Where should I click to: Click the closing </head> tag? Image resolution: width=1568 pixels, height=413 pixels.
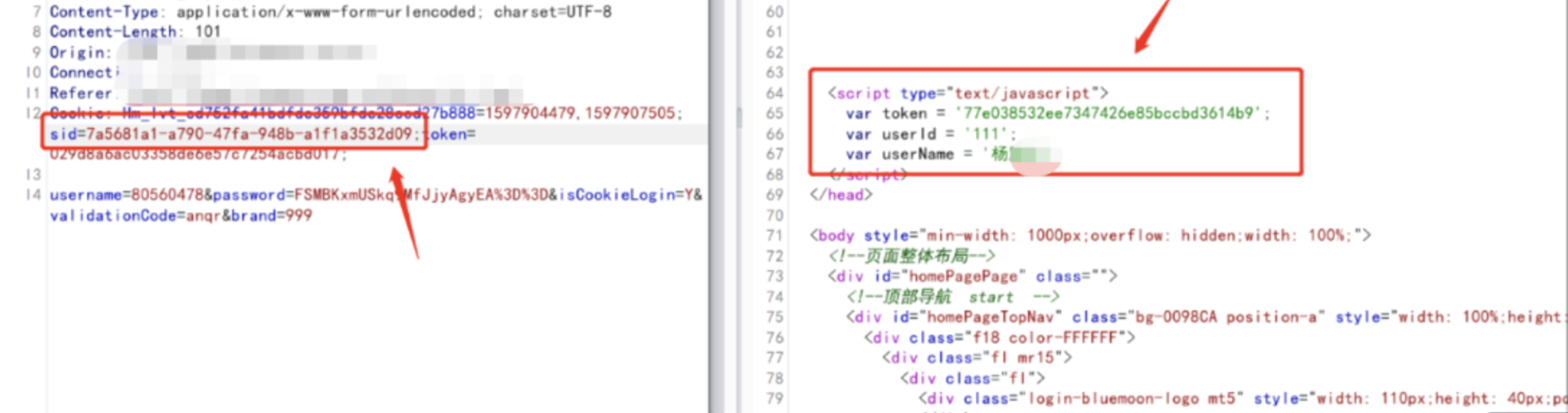coord(841,195)
